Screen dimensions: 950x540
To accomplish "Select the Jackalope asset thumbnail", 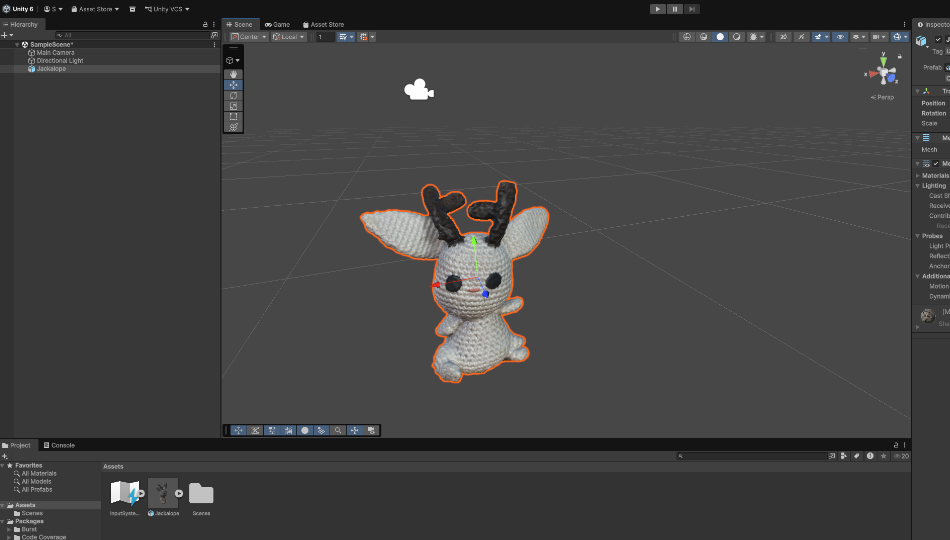I will pos(163,493).
